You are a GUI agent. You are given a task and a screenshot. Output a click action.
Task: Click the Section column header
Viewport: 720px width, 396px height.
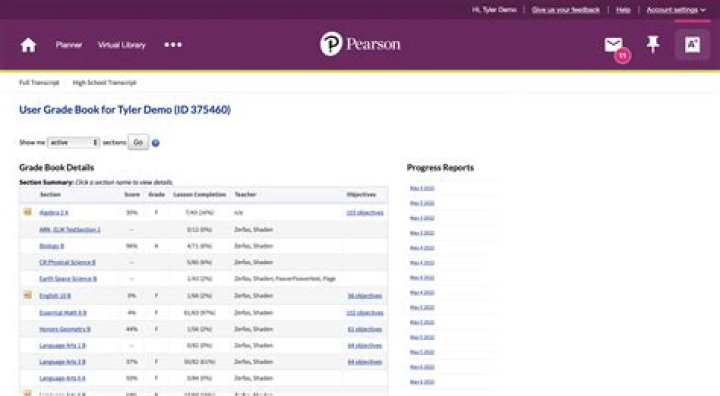pos(50,195)
